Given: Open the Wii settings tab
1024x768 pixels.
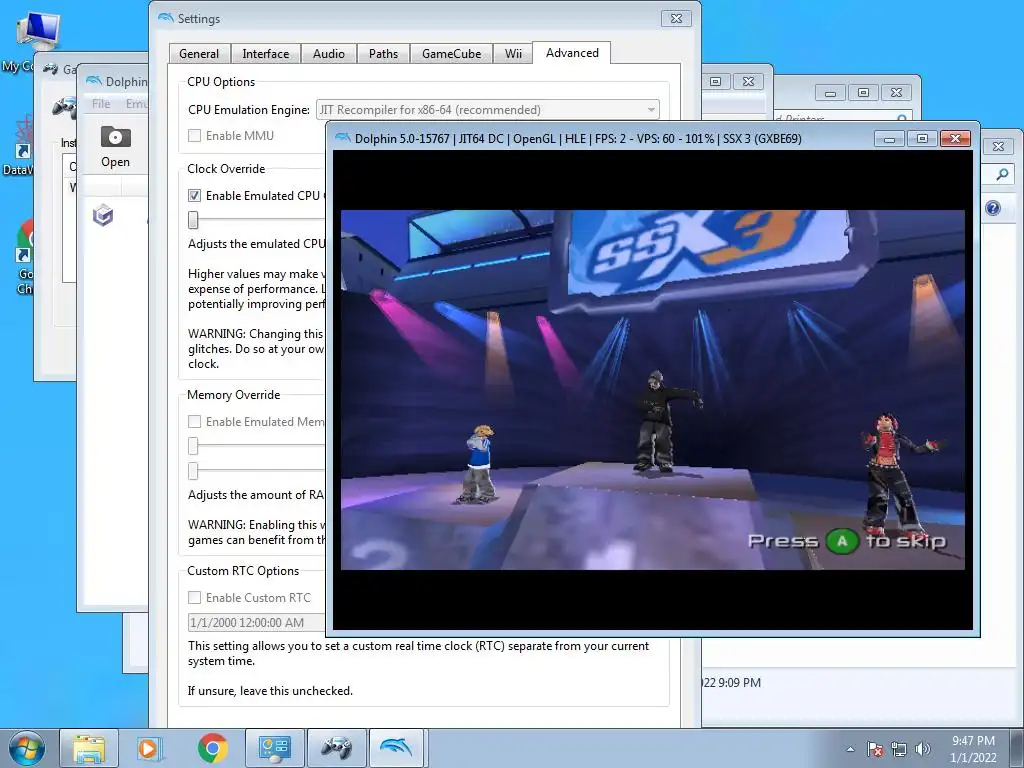Looking at the screenshot, I should click(x=513, y=54).
